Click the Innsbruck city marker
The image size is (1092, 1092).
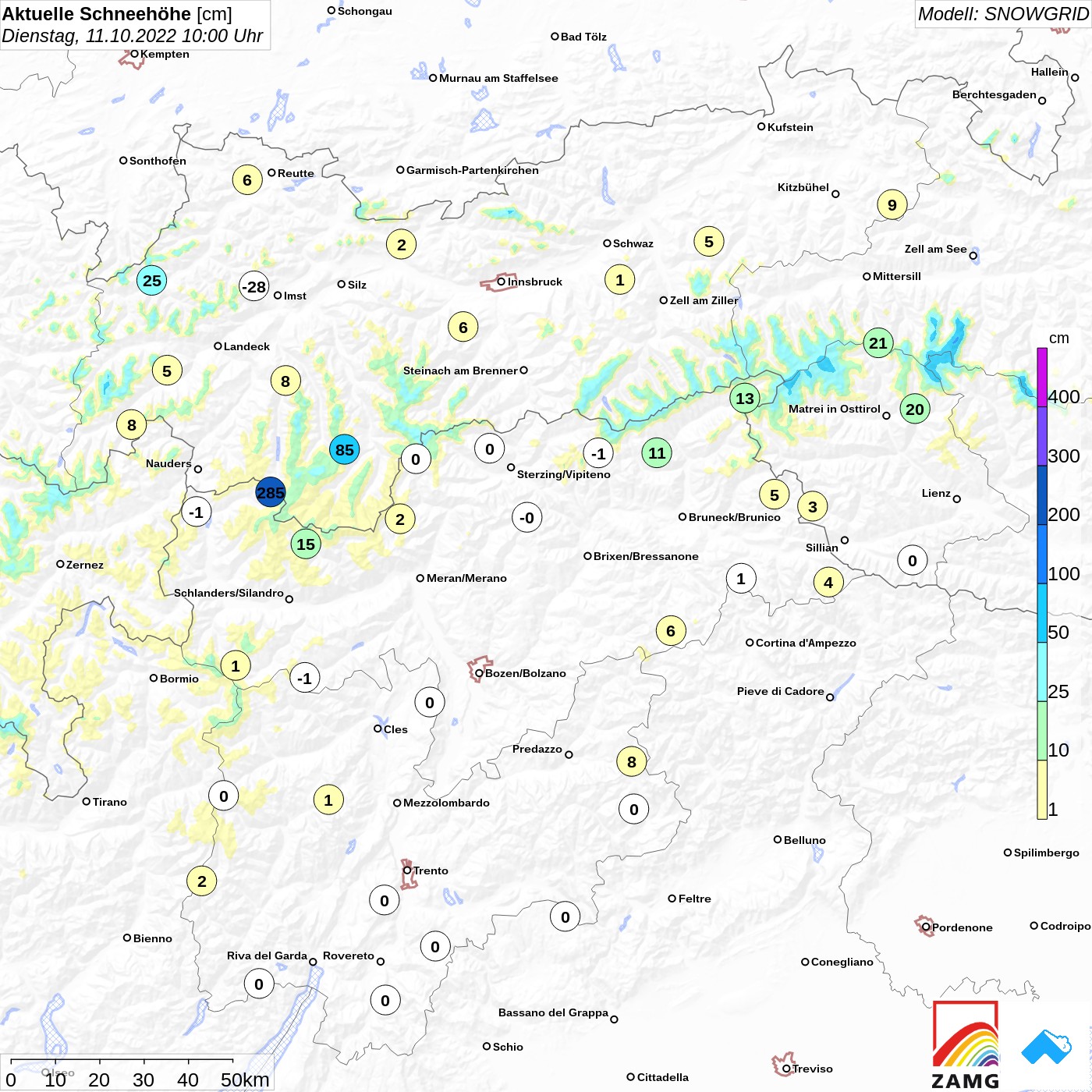pyautogui.click(x=502, y=282)
